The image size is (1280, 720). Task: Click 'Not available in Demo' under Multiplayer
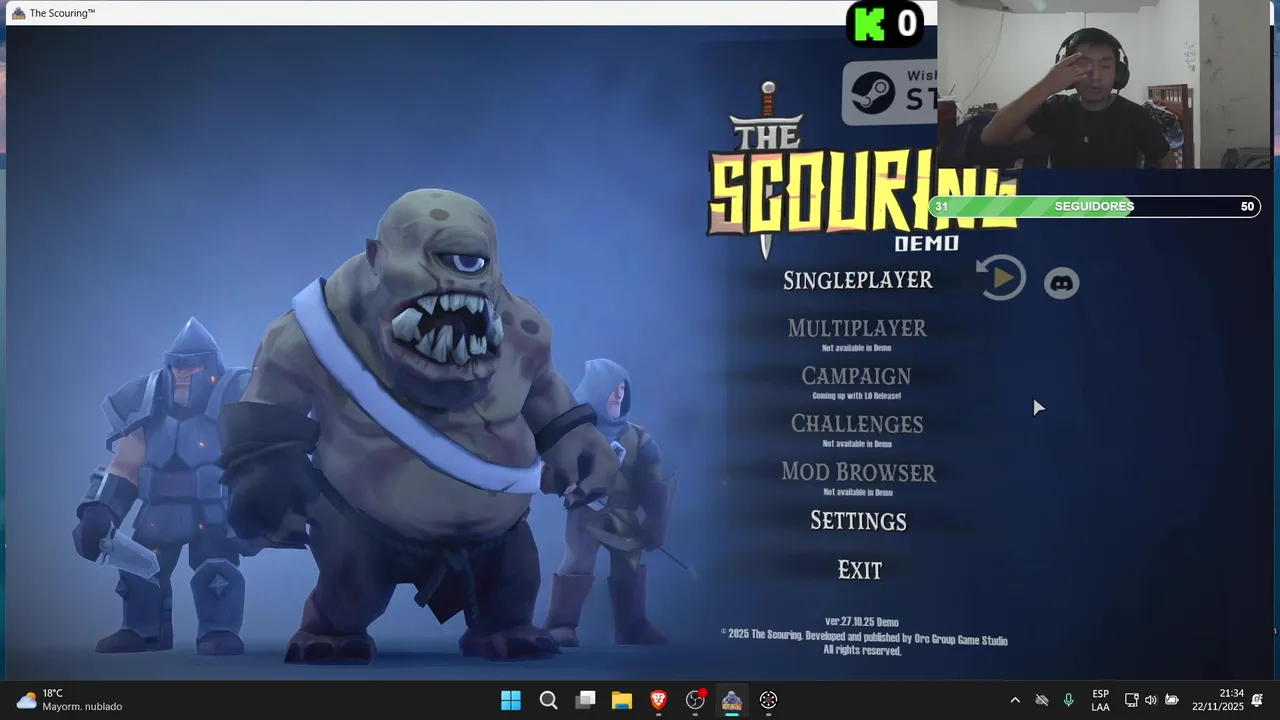pyautogui.click(x=857, y=348)
